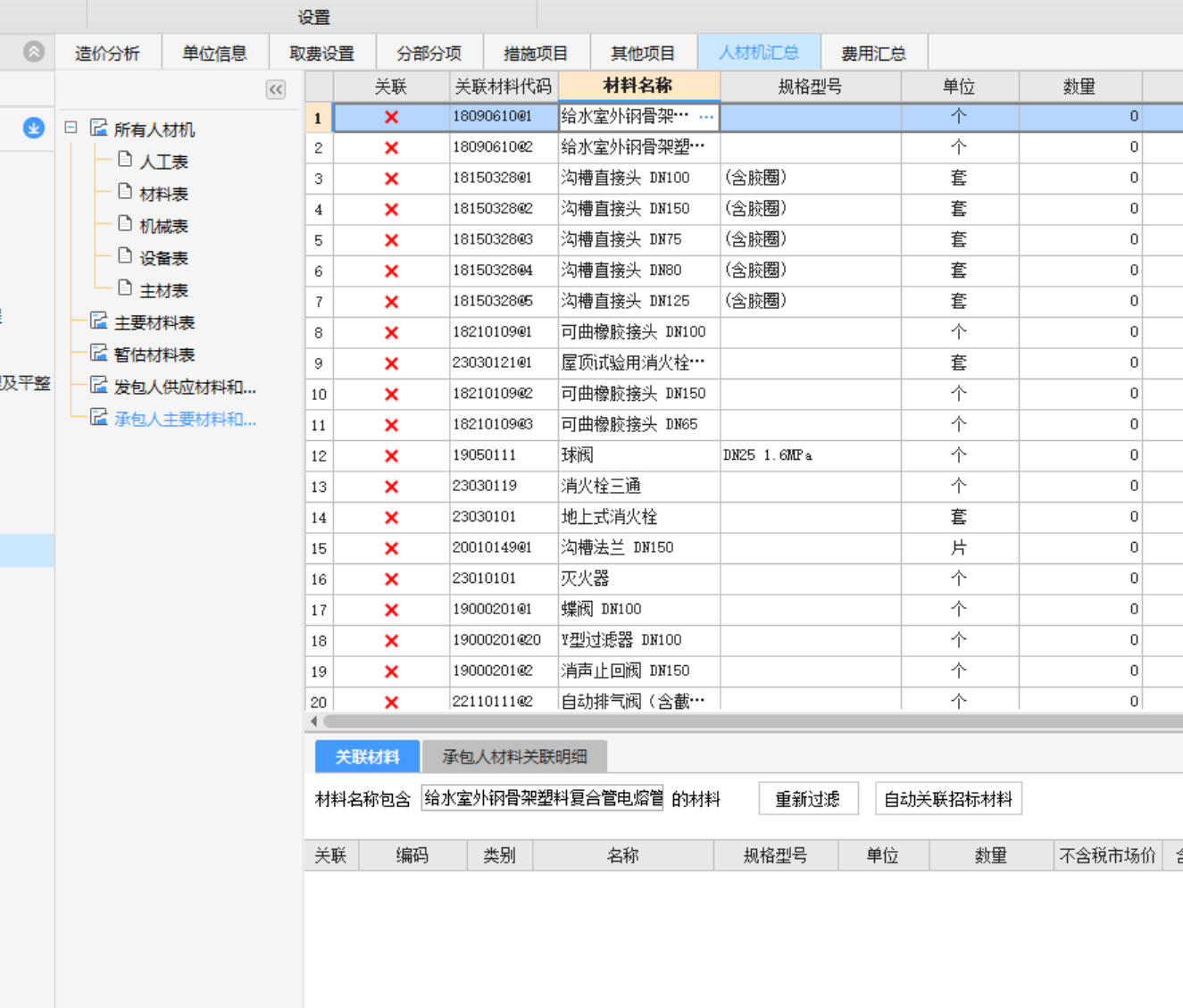Click the 设备表 document icon

pos(125,256)
